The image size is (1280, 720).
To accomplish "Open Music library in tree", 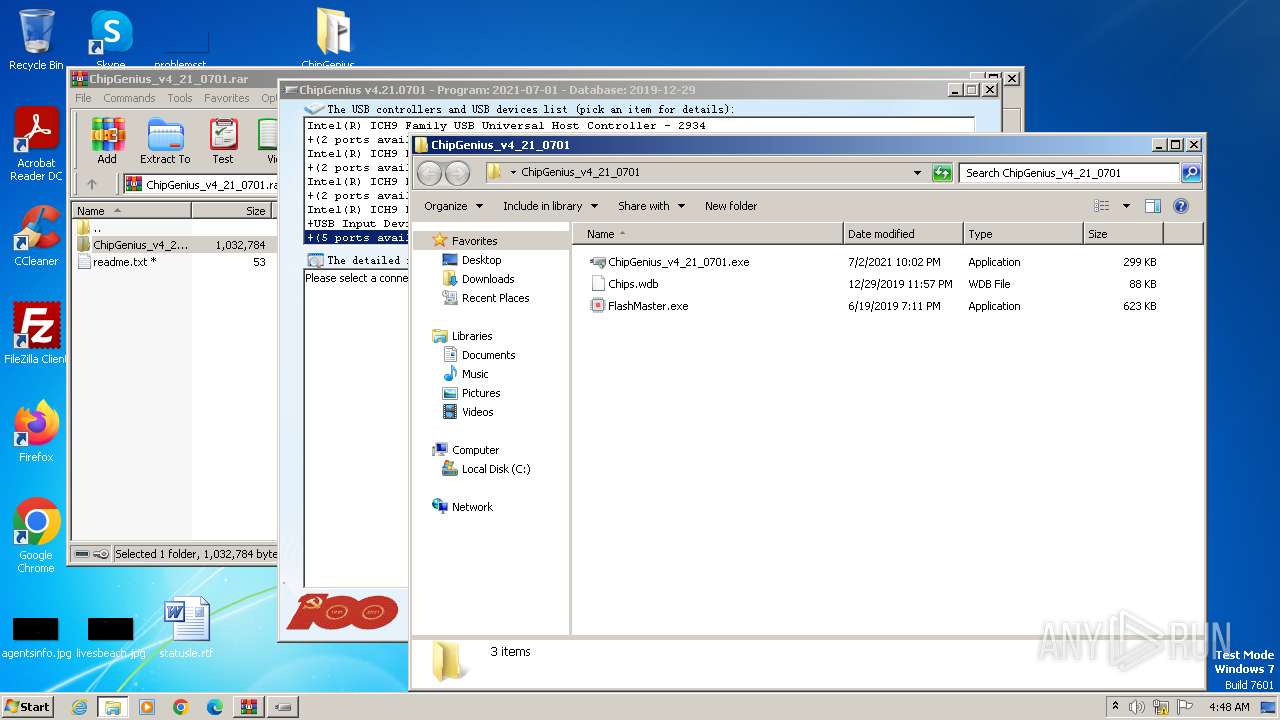I will 465,374.
